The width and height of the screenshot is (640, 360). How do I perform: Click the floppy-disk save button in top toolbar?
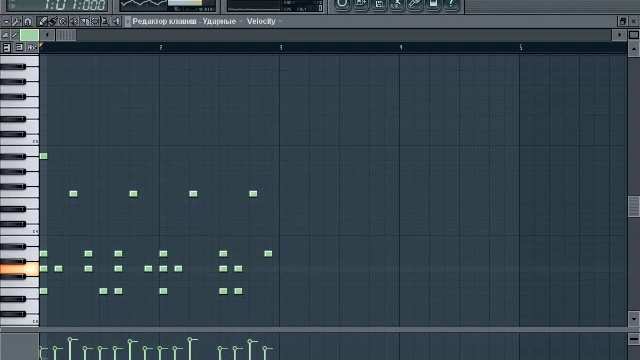tap(379, 4)
